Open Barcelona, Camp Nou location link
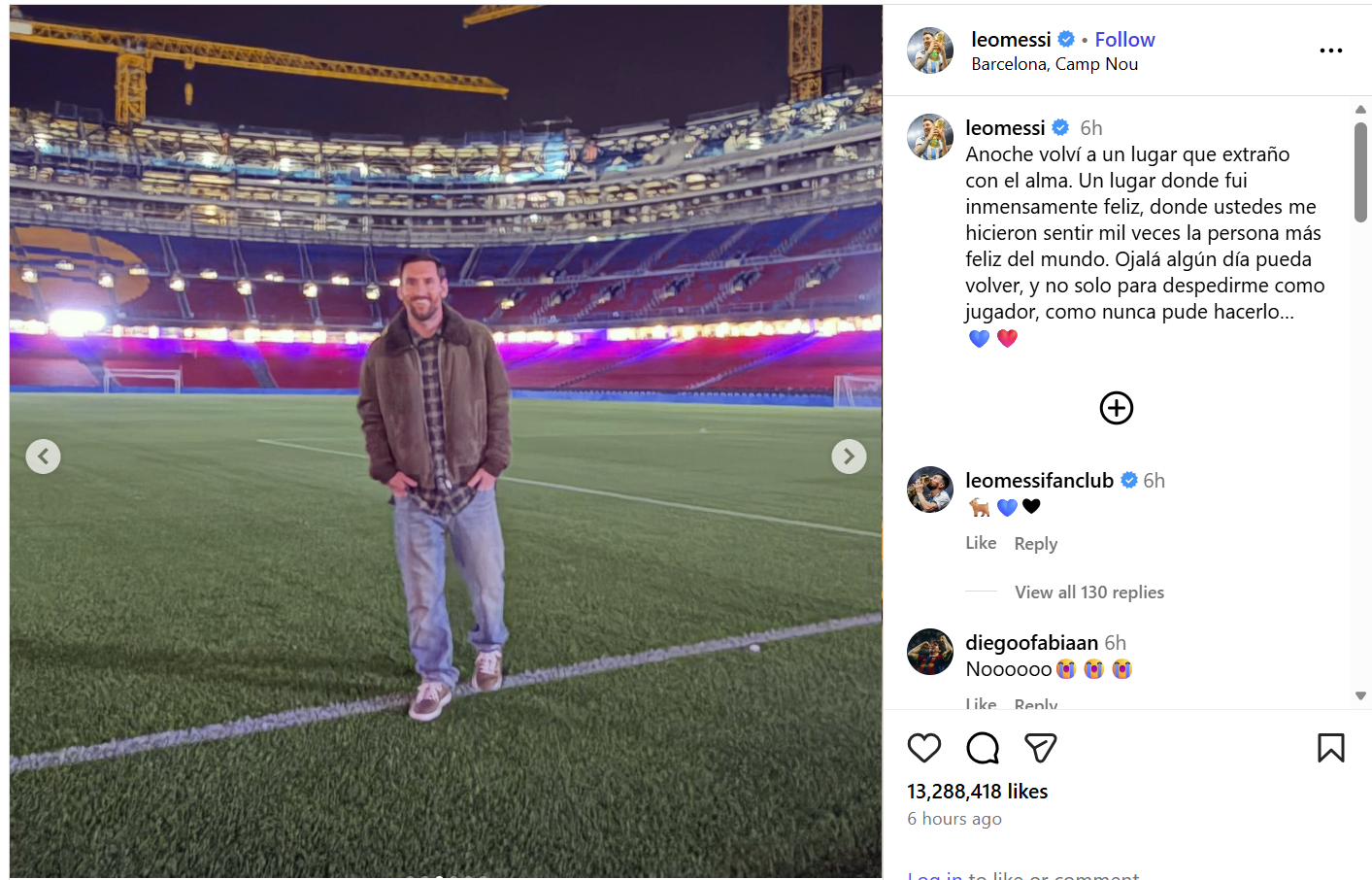 (x=1054, y=64)
